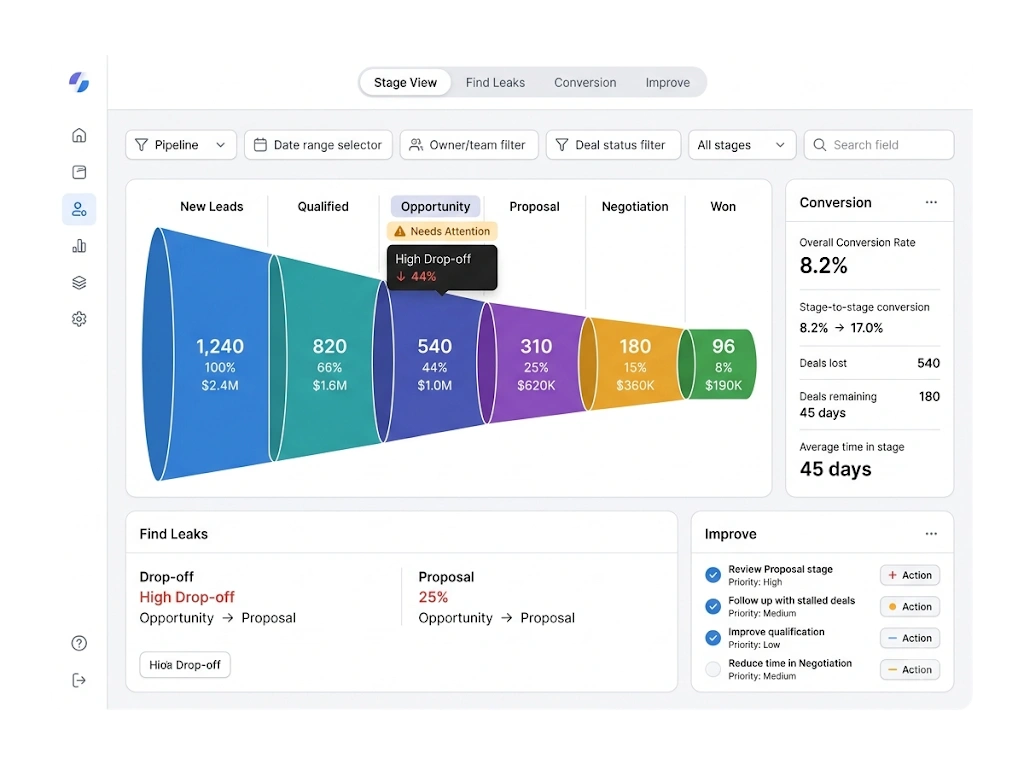
Task: Click the High Drop-off tooltip
Action: pos(442,267)
